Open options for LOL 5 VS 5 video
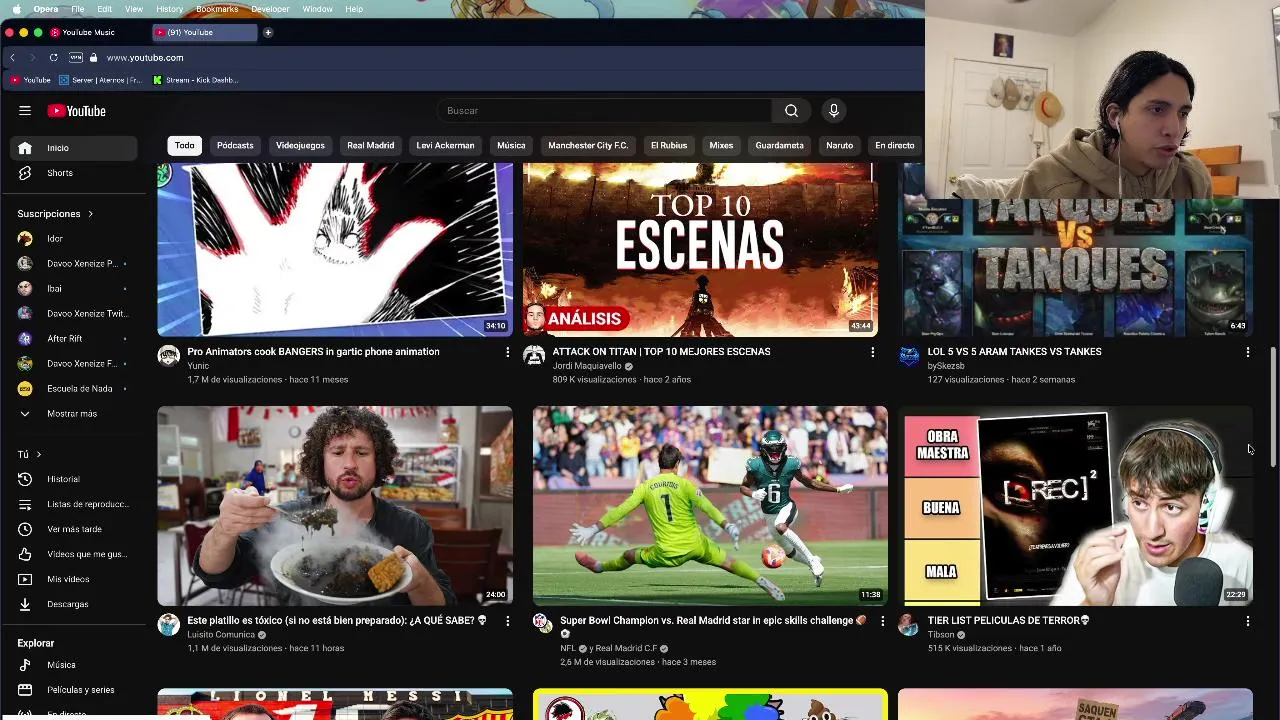 coord(1247,352)
